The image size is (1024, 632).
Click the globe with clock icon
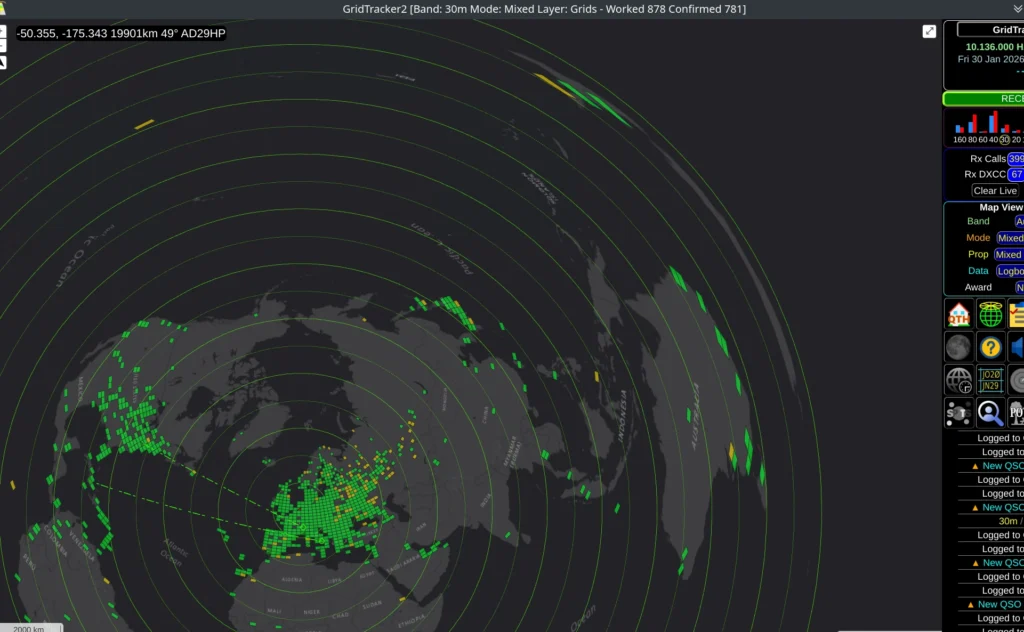pyautogui.click(x=959, y=380)
